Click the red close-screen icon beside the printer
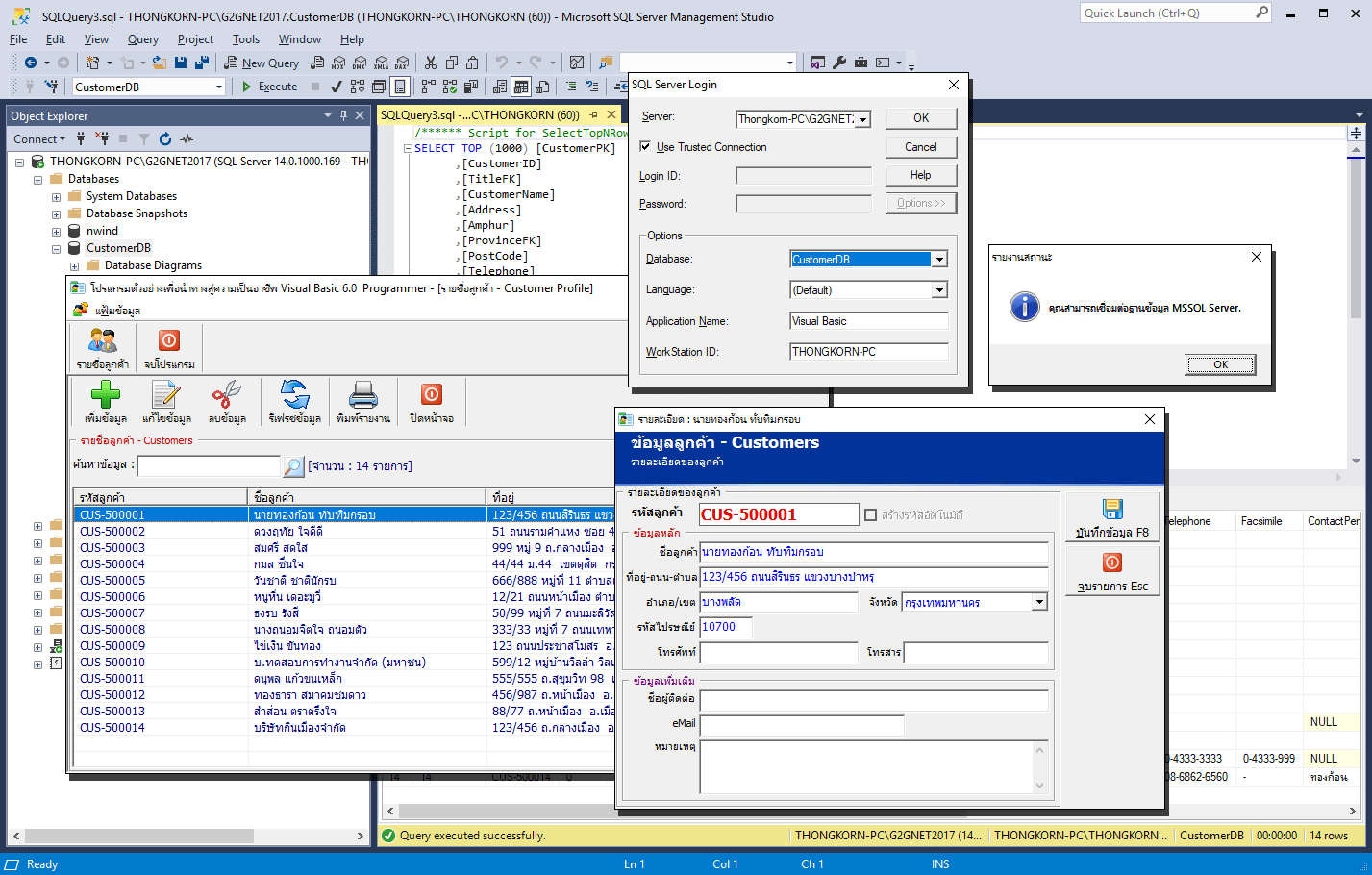1372x875 pixels. pyautogui.click(x=432, y=394)
